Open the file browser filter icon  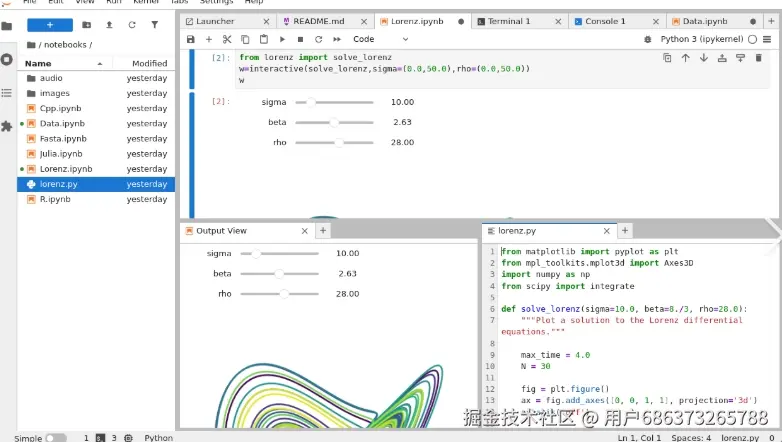(x=155, y=25)
